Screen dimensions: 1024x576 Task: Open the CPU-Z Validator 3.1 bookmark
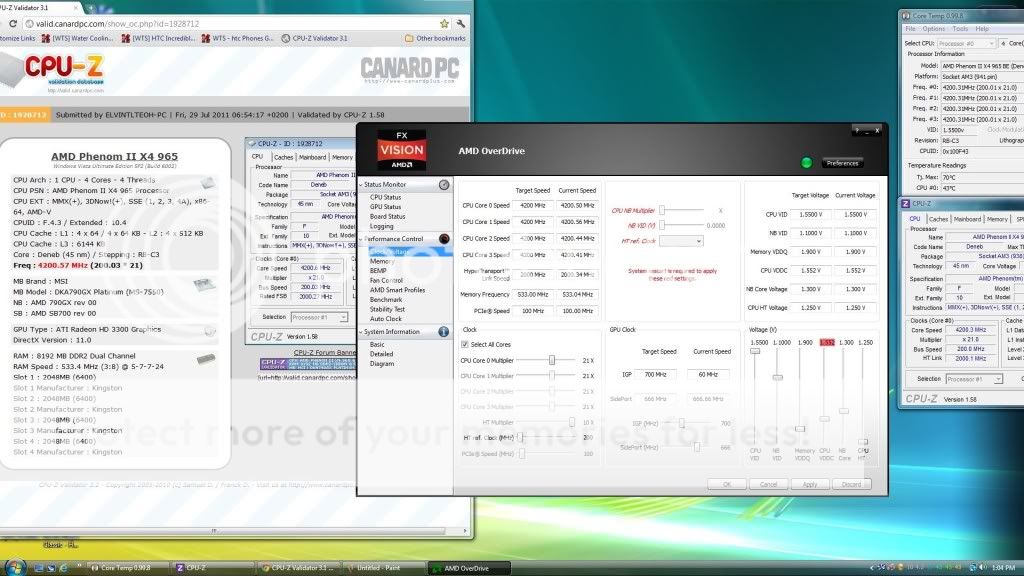320,39
